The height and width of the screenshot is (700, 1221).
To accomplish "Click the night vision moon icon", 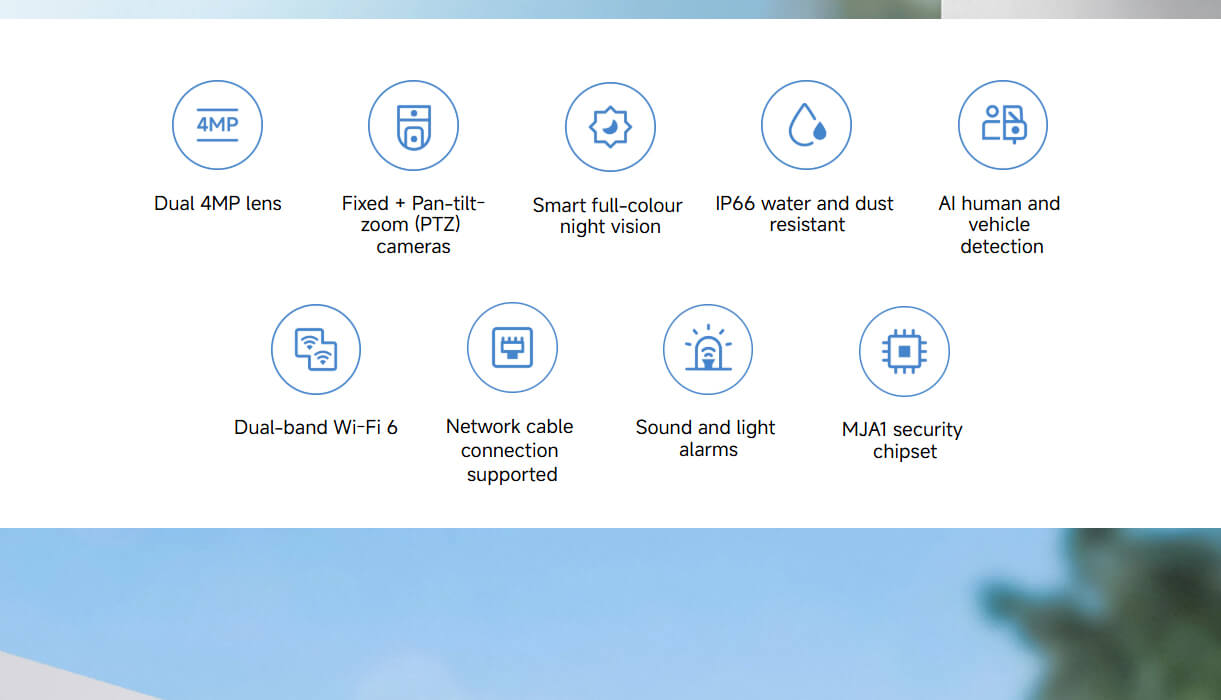I will pos(610,127).
